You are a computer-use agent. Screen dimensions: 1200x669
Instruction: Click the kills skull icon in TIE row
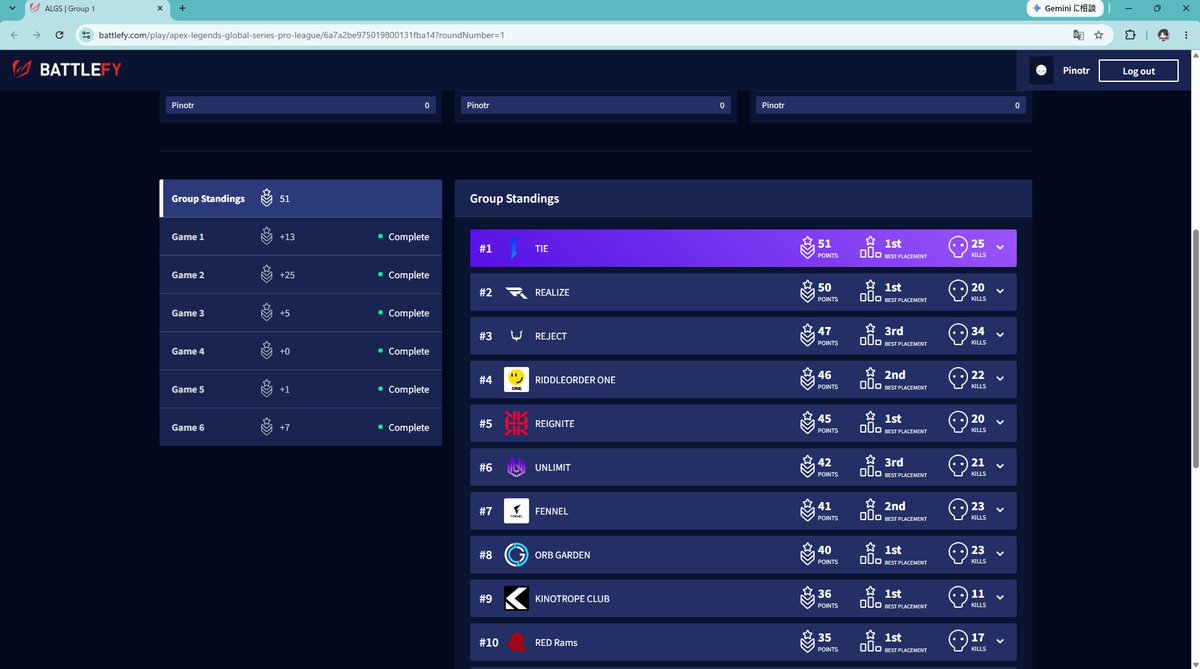[x=957, y=248]
